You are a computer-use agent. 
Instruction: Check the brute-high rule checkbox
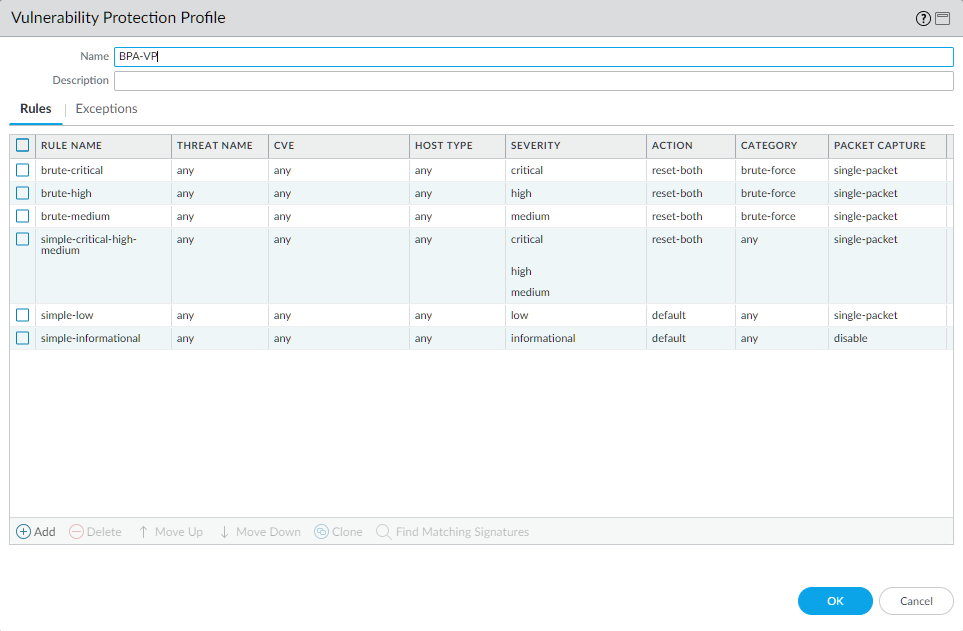23,193
